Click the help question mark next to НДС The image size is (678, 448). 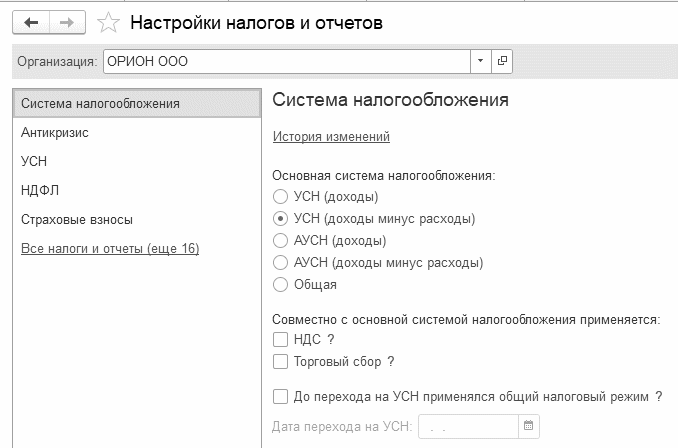tap(330, 340)
